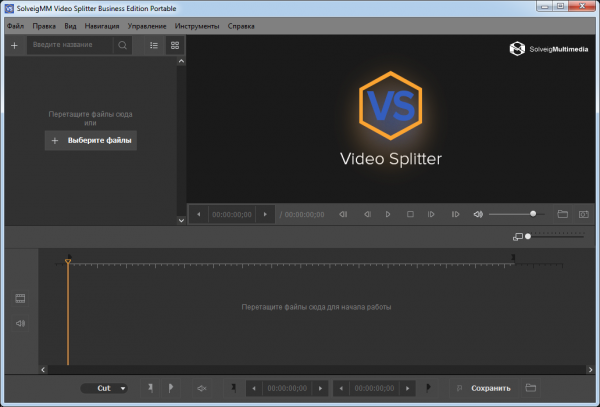600x407 pixels.
Task: Collapse the media panel with the up arrow
Action: click(181, 61)
